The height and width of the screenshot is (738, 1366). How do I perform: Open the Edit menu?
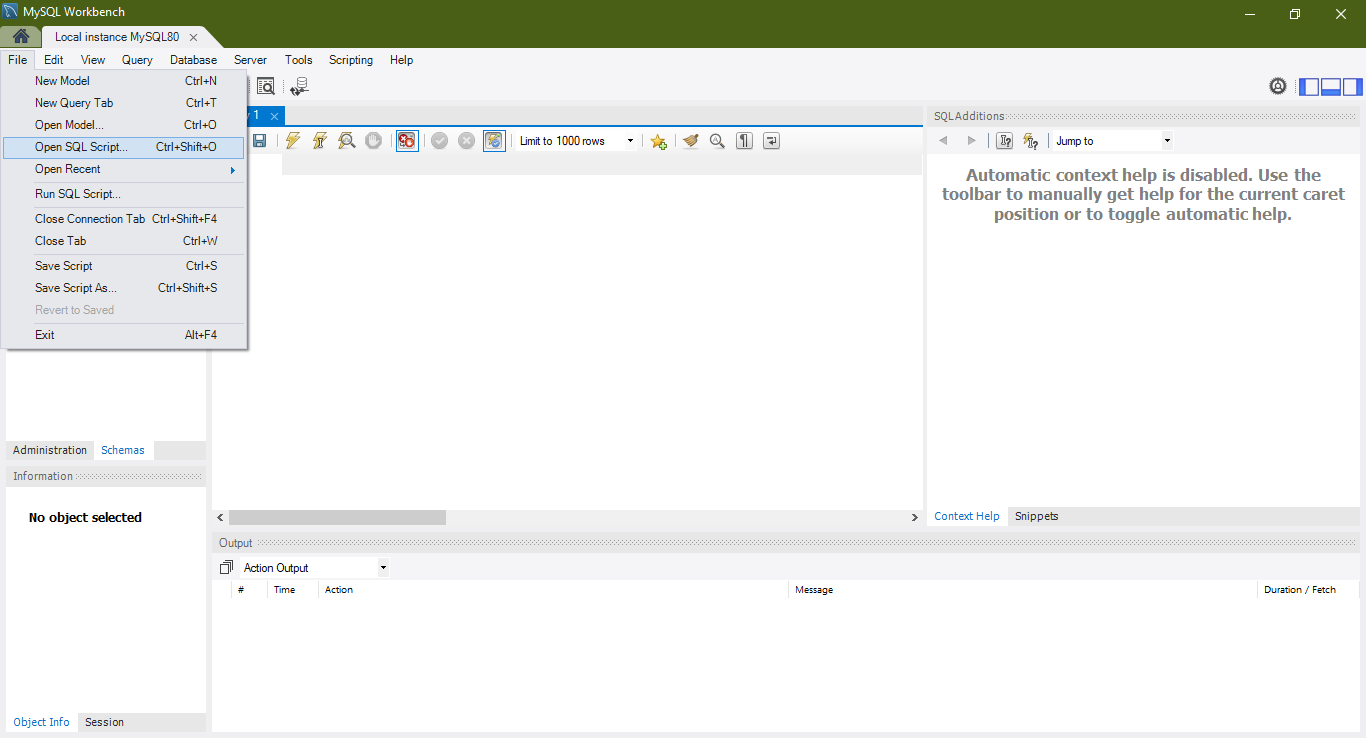54,60
